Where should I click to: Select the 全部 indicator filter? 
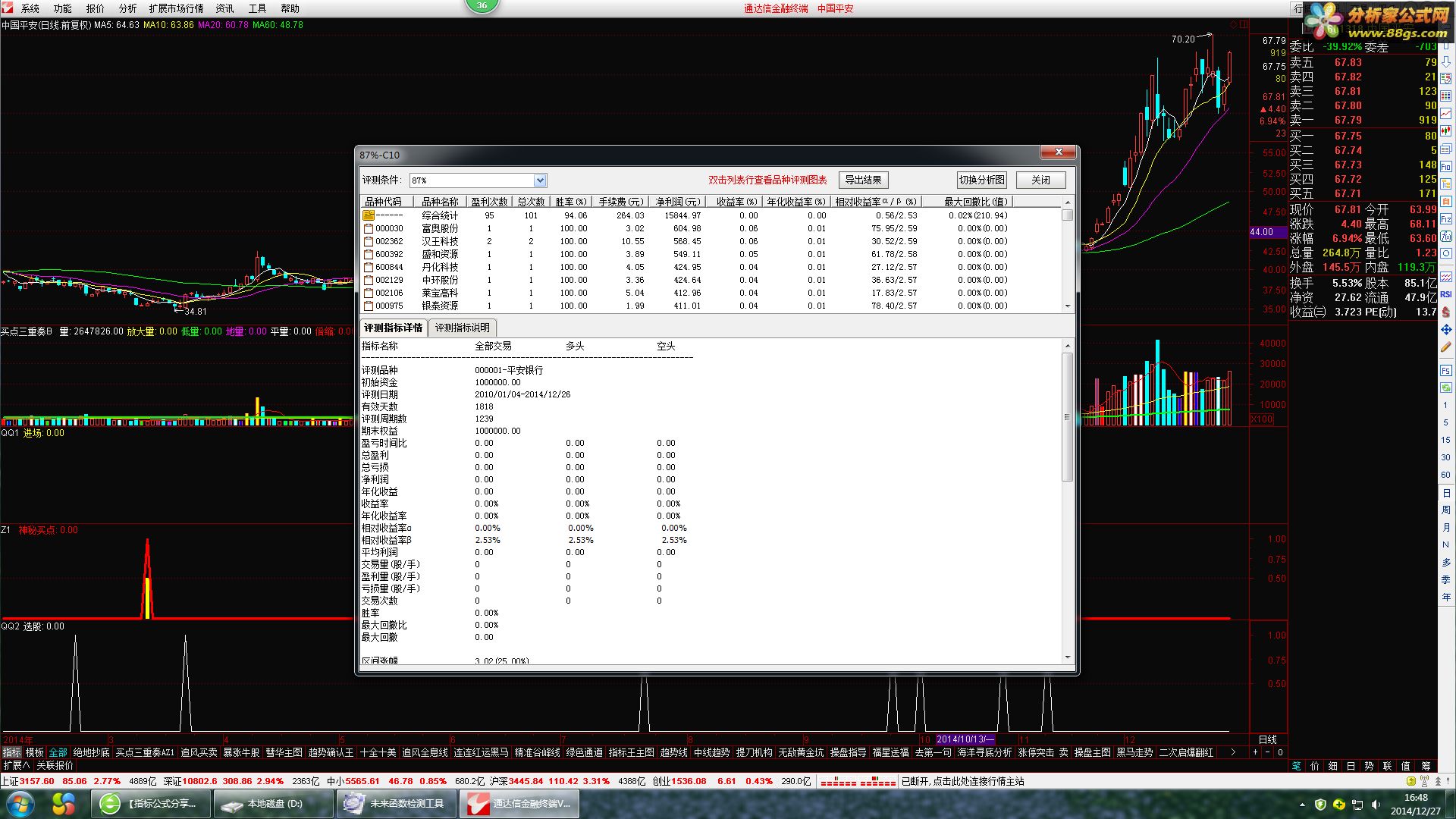click(58, 752)
